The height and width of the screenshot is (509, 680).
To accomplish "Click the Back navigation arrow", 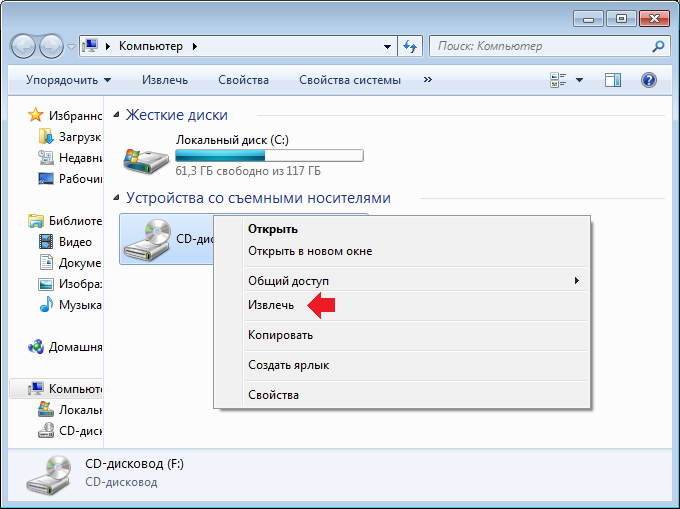I will [x=23, y=46].
